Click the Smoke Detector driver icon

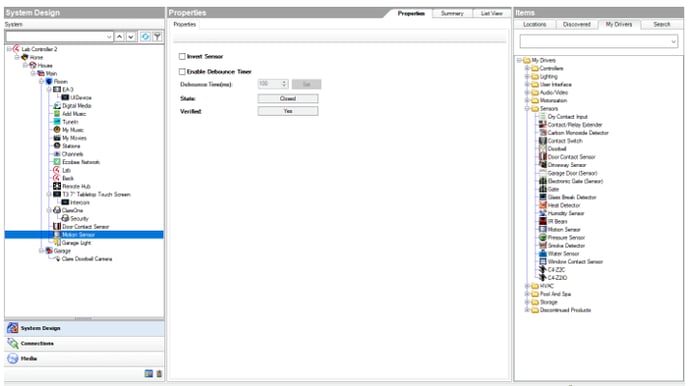pos(543,245)
